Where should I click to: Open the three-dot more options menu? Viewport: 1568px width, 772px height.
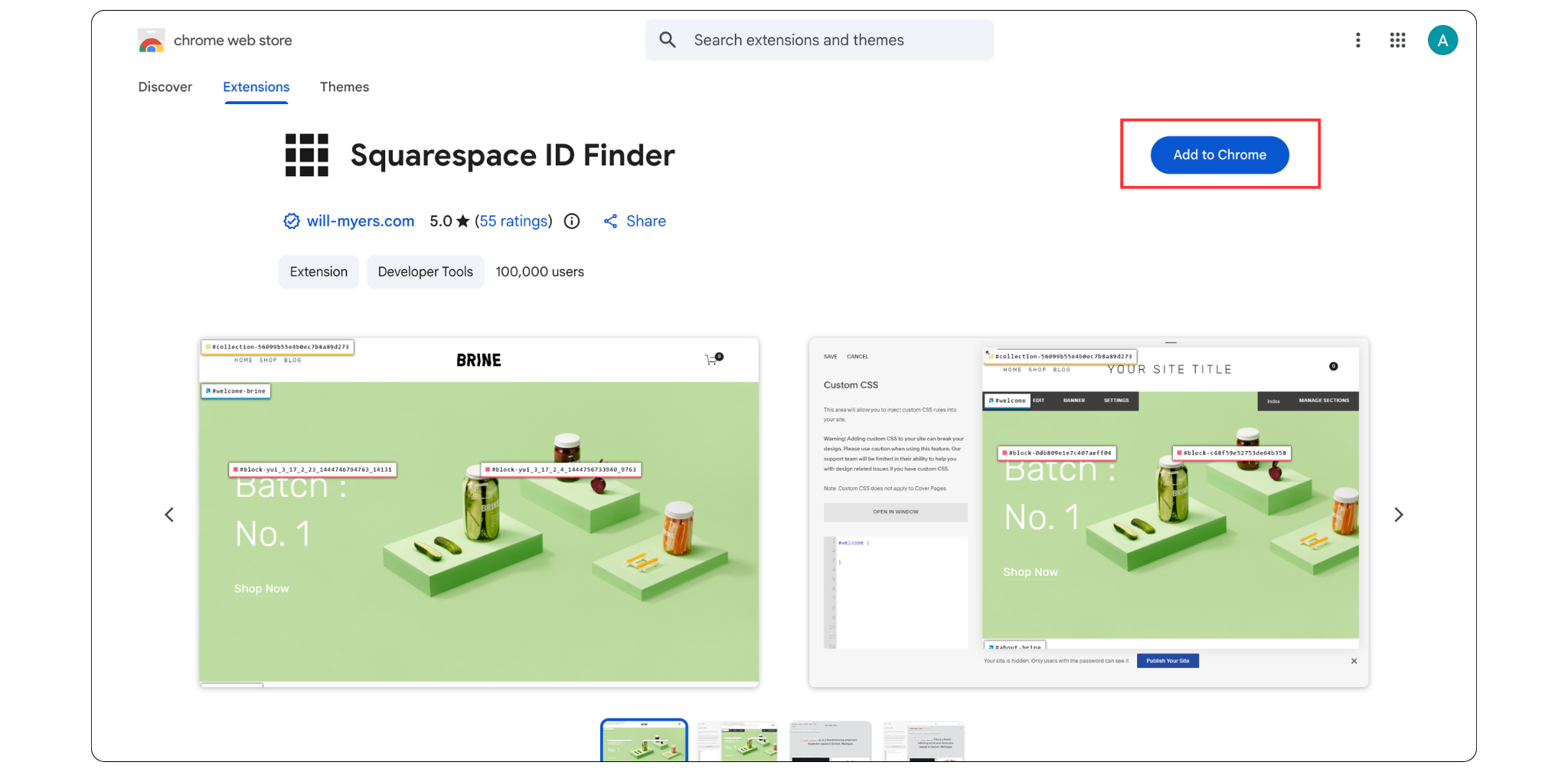coord(1357,40)
